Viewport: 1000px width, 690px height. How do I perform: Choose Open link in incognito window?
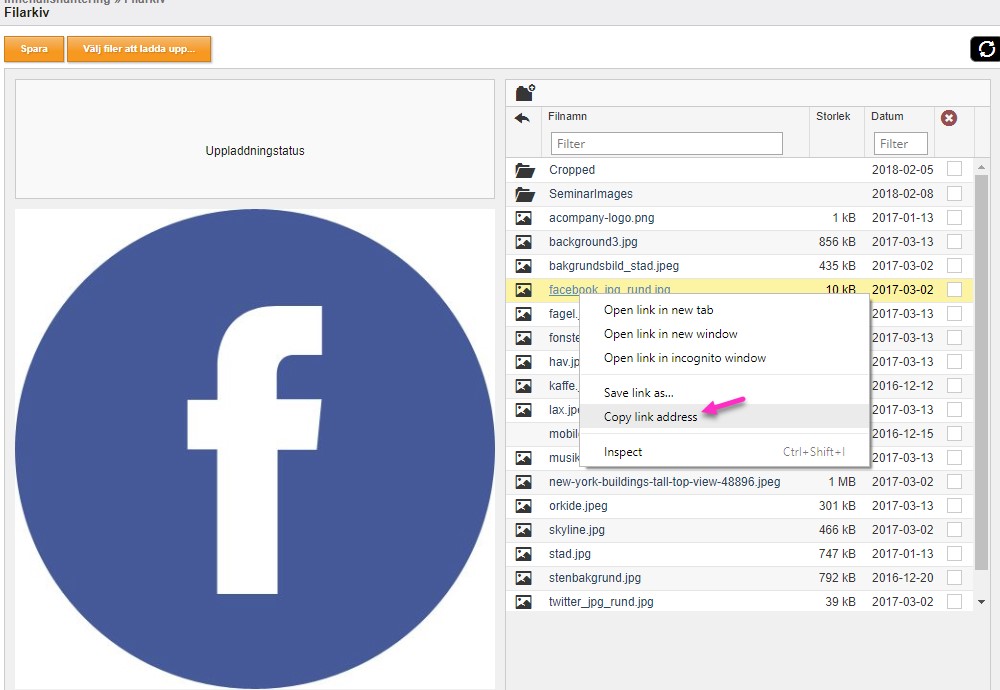(724, 358)
